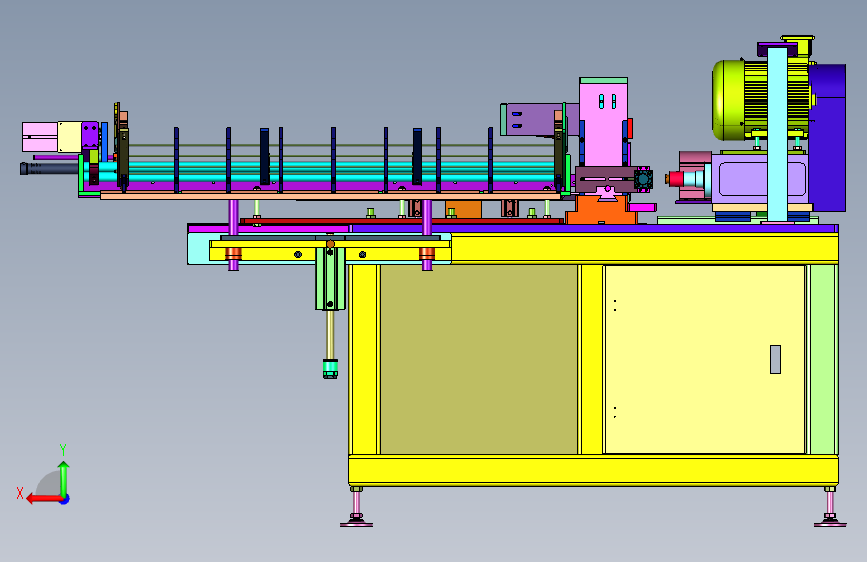
Task: Select the light cyan vertical bracket by the motor
Action: [x=777, y=134]
